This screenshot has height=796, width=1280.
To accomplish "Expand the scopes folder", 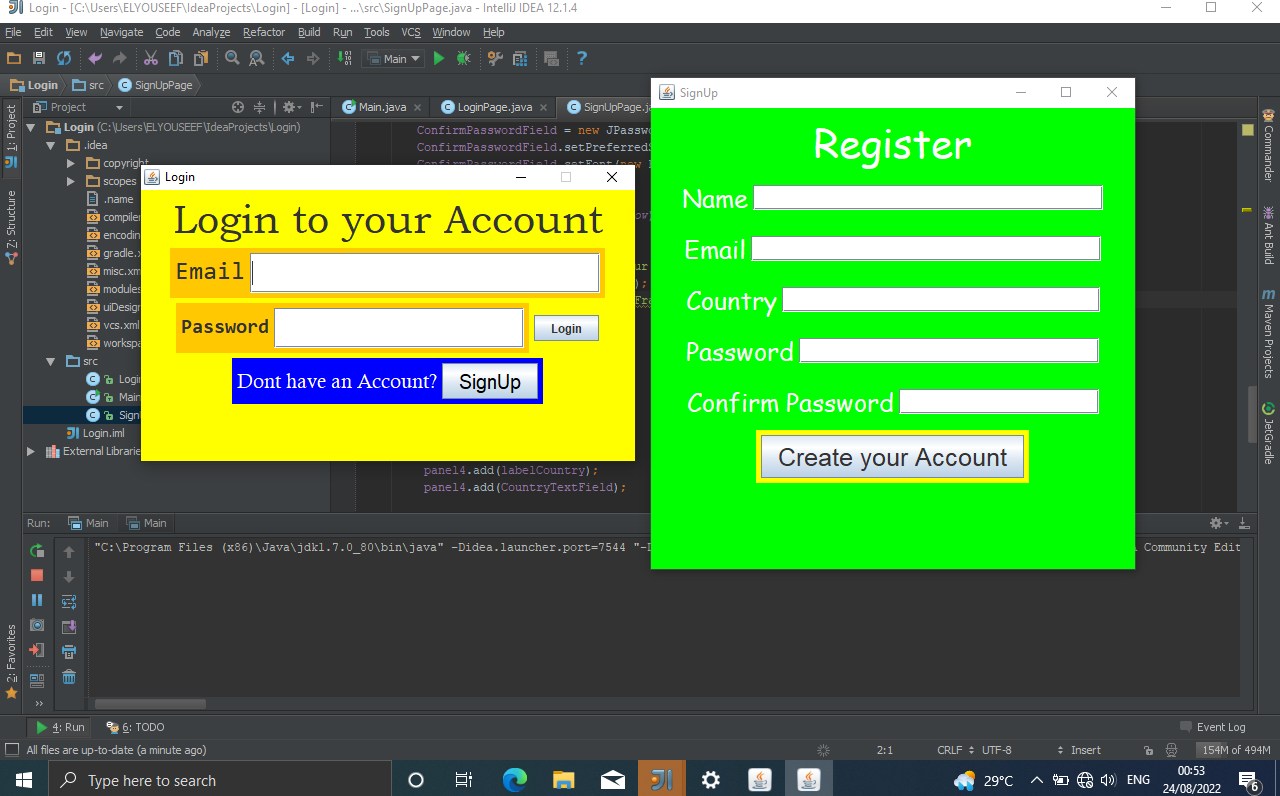I will tap(71, 181).
